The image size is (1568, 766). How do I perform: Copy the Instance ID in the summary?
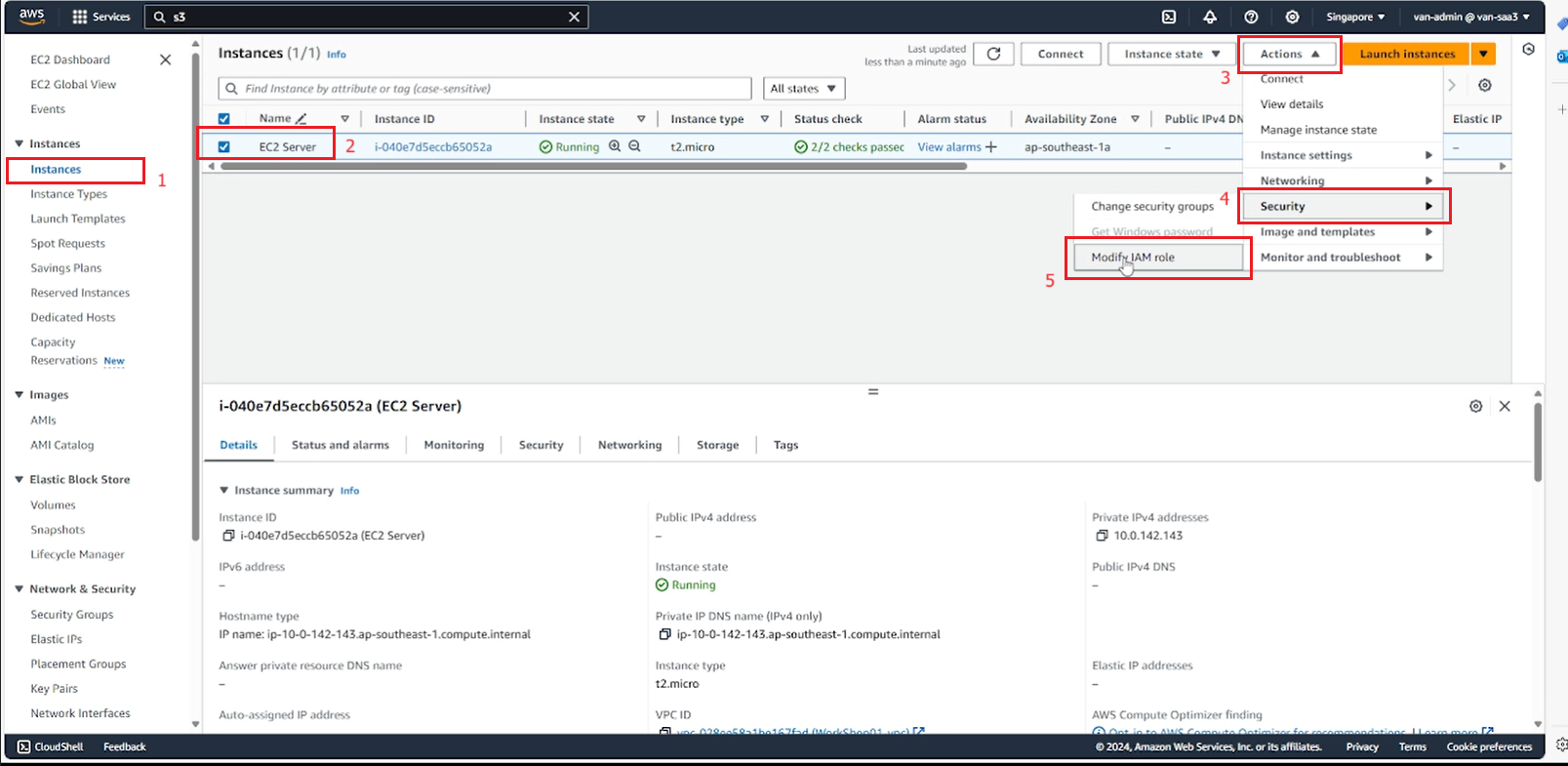pos(228,536)
